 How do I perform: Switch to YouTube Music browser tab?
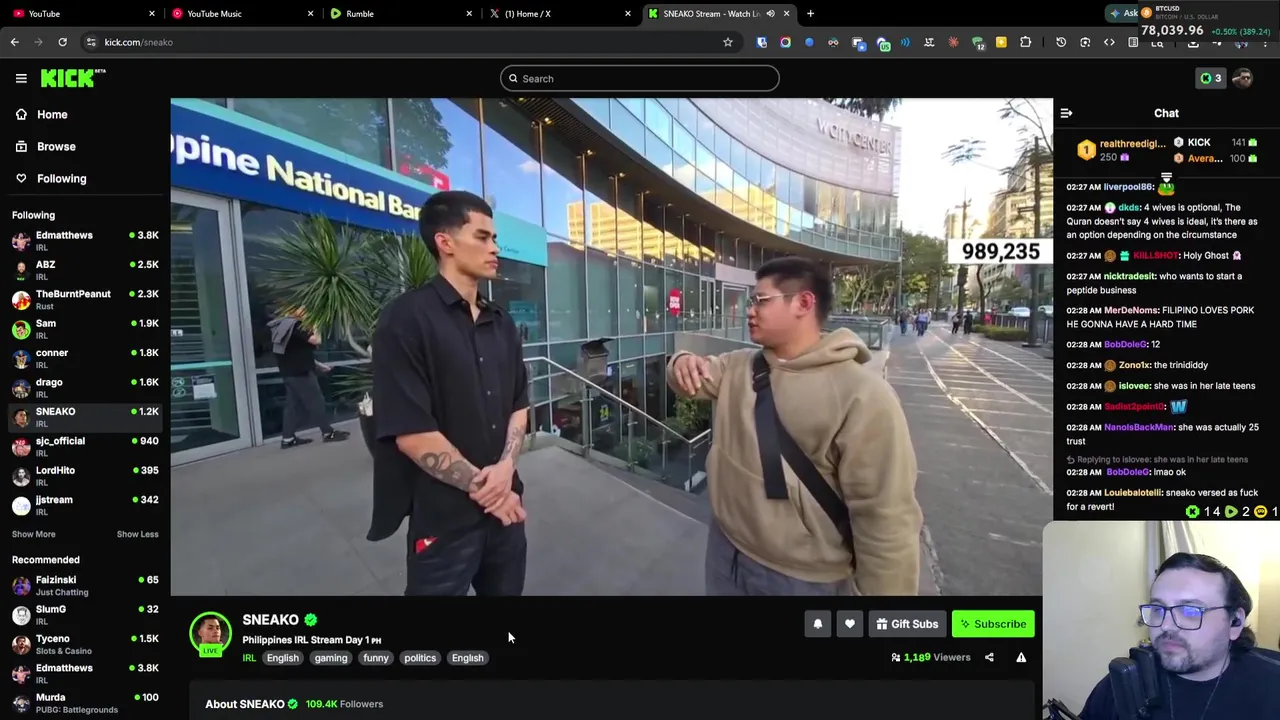(x=241, y=13)
